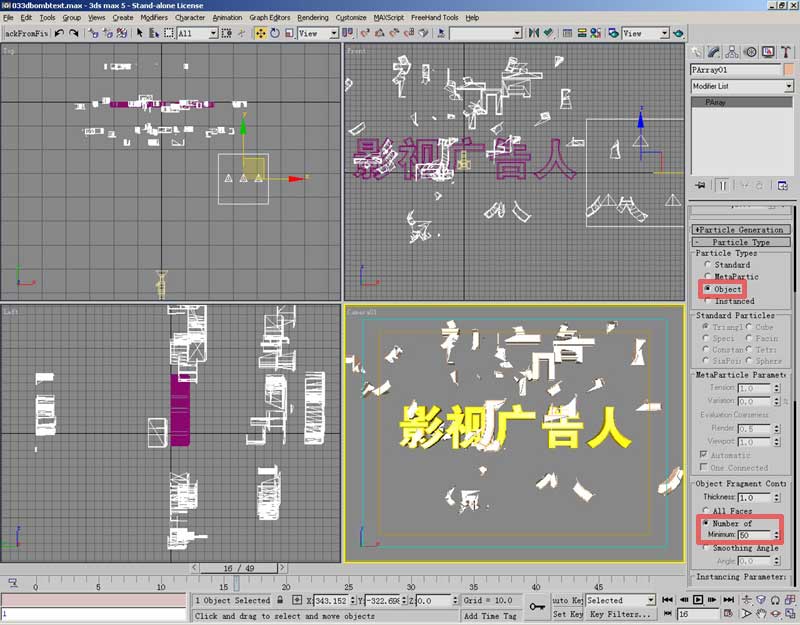Click the Set Key button
The height and width of the screenshot is (625, 800).
click(x=567, y=615)
